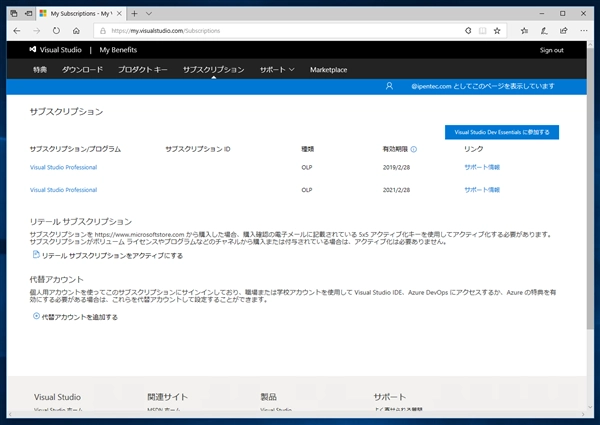
Task: Click the Visual Studio Dev Essentials に参加する button
Action: 502,132
